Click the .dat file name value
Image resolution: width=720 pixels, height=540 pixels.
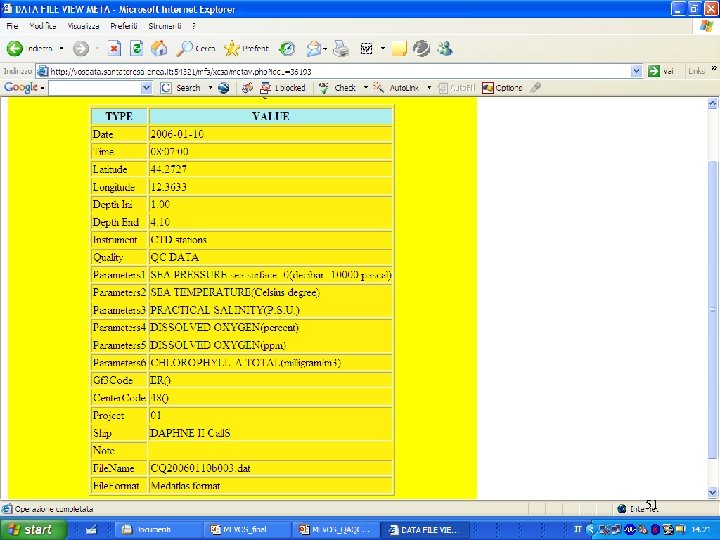[200, 468]
